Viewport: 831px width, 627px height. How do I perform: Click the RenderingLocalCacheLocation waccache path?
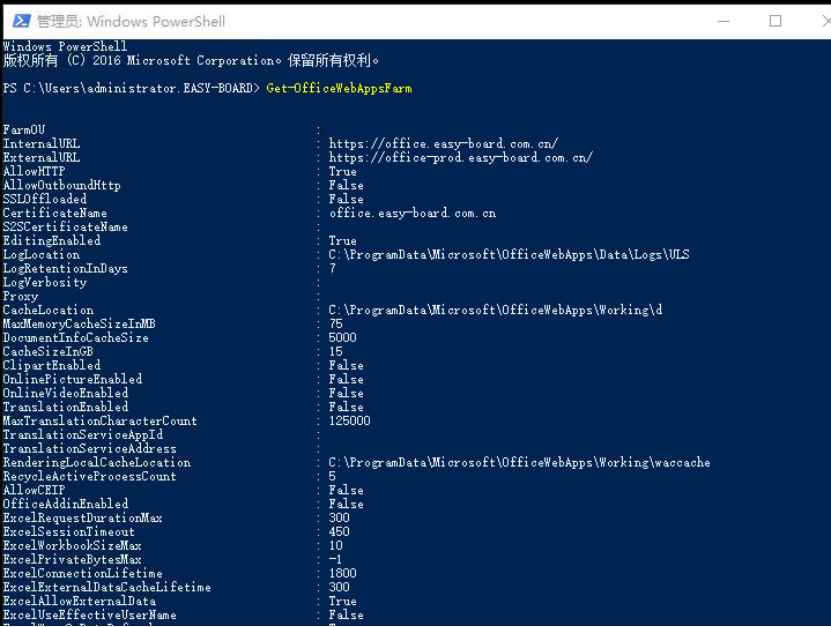coord(519,462)
